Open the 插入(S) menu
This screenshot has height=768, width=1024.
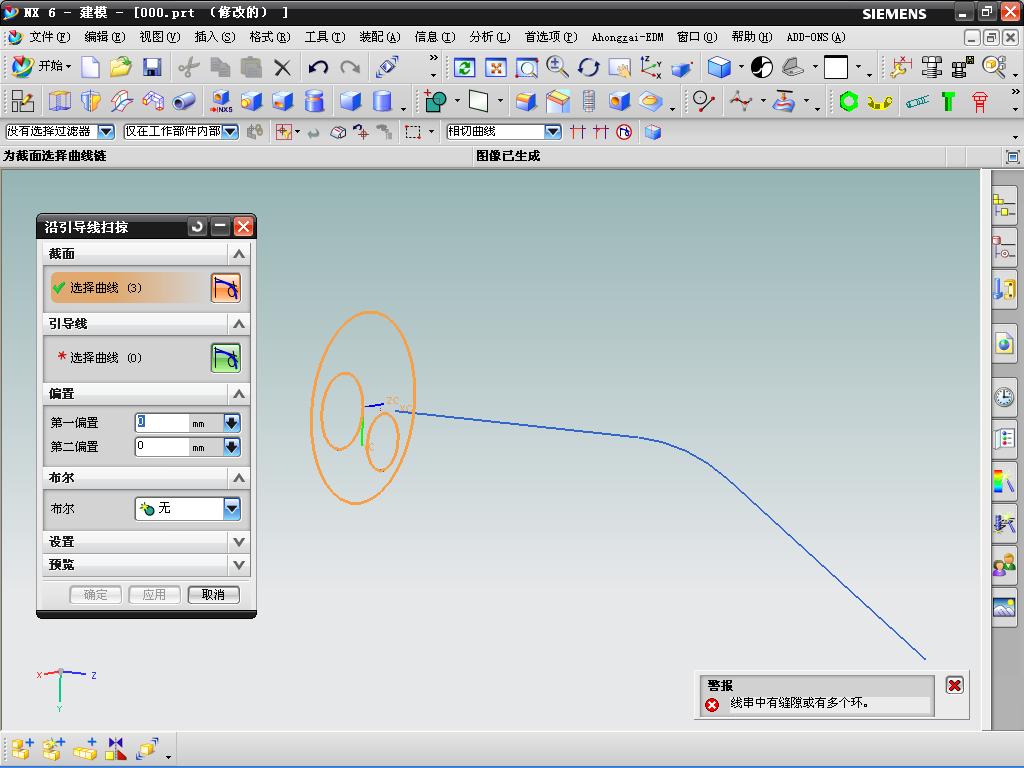tap(215, 37)
